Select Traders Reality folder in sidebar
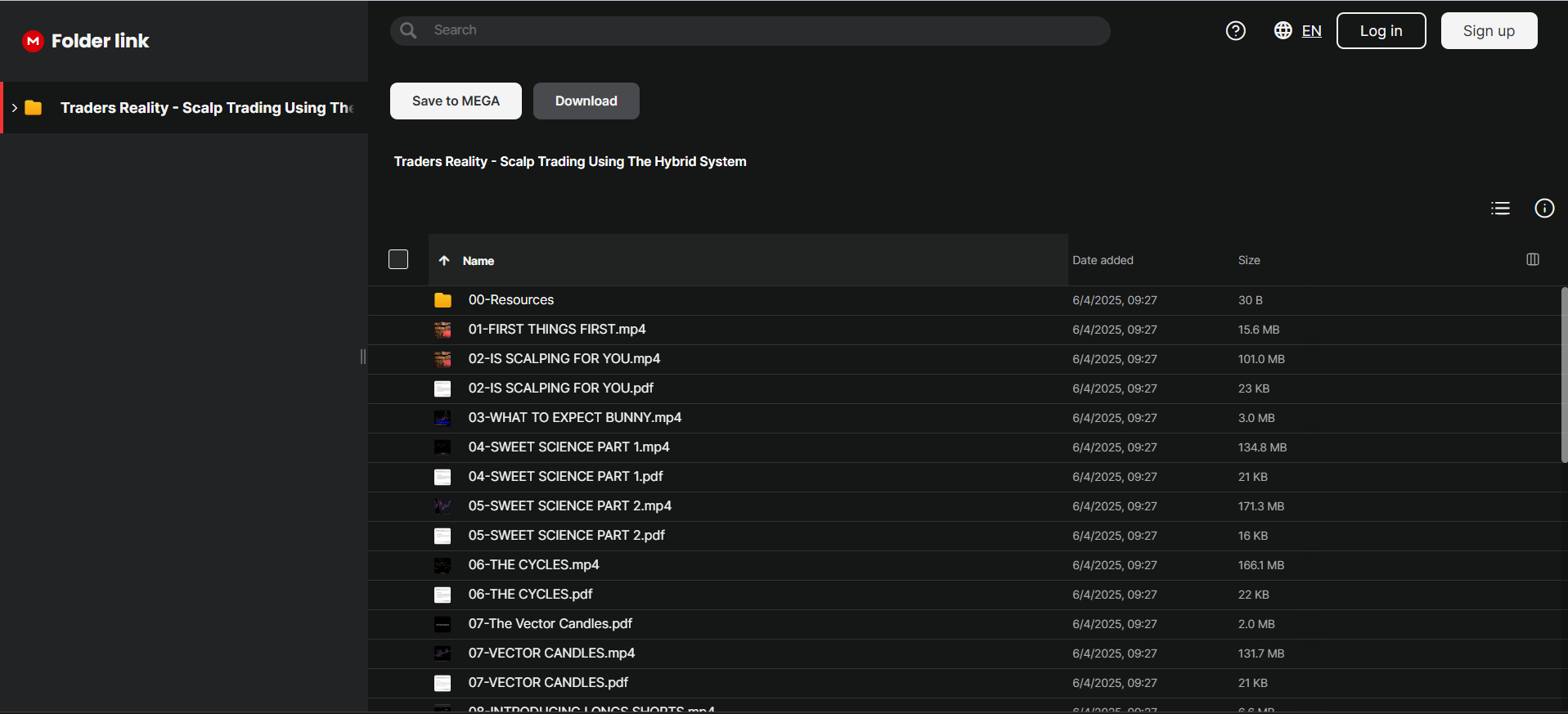This screenshot has width=1568, height=714. [185, 108]
